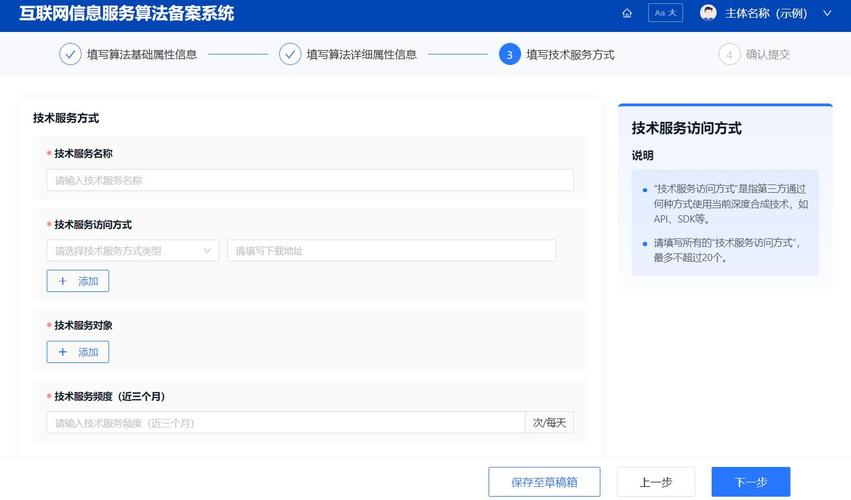Focus the 技术服务名称 input field
The width and height of the screenshot is (851, 500).
[310, 180]
